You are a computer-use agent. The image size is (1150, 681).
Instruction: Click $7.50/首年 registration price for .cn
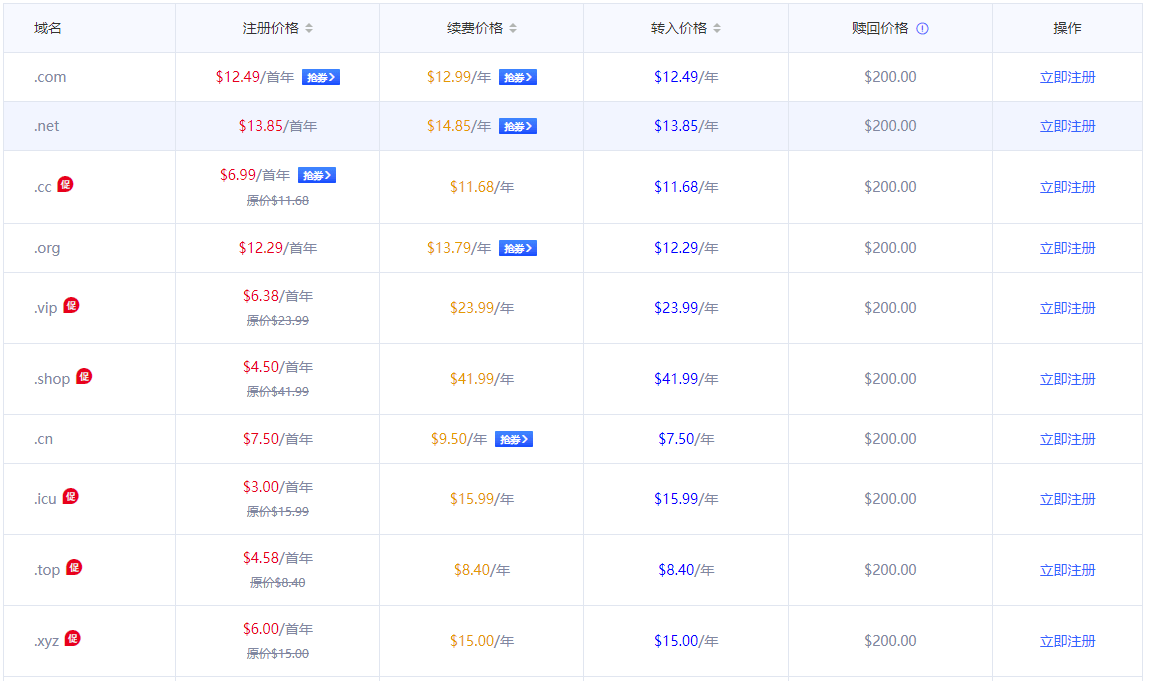[x=278, y=439]
